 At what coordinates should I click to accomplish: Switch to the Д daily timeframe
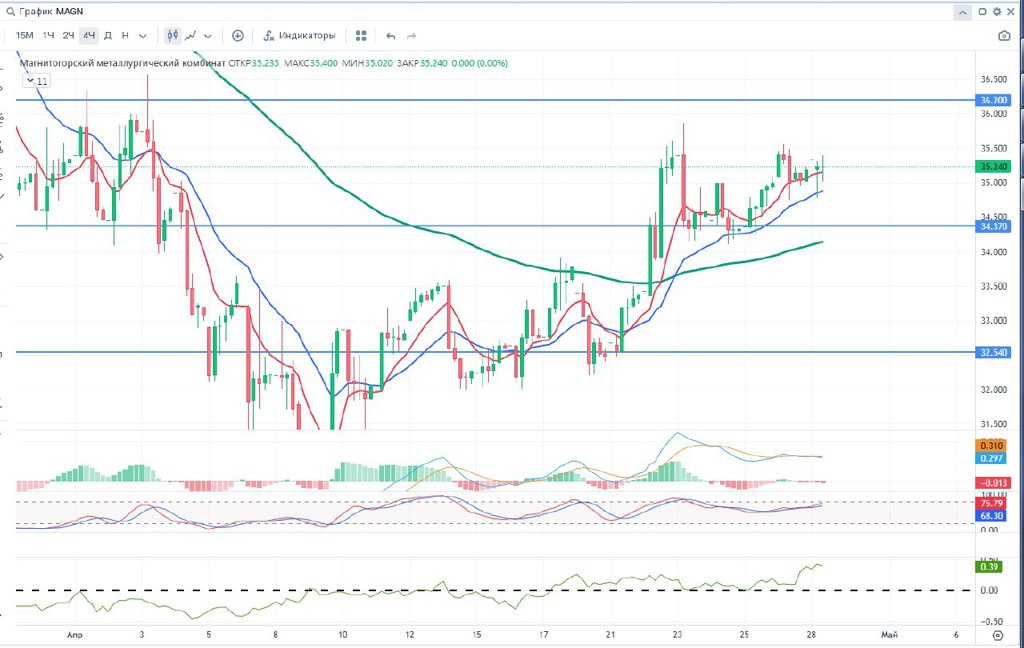(x=108, y=35)
